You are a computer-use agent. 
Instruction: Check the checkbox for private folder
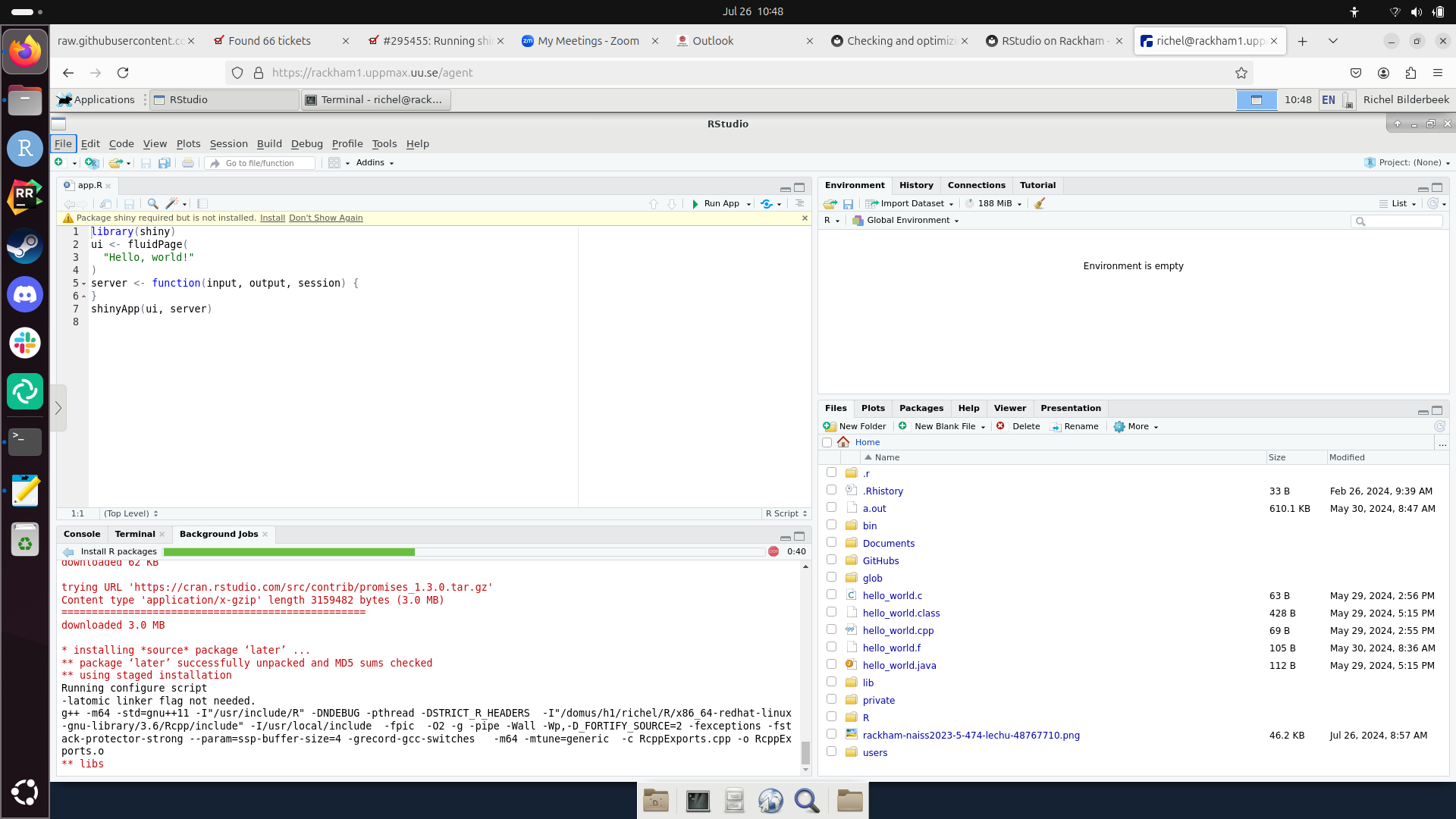831,699
